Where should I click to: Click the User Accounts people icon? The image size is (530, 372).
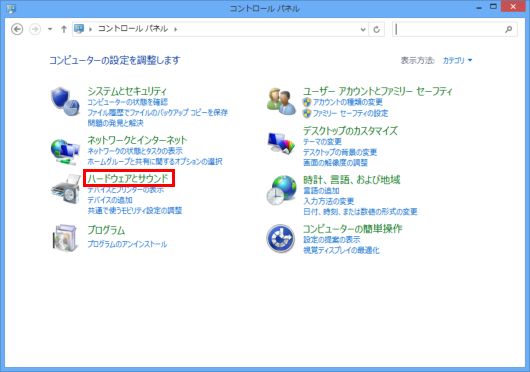point(281,101)
